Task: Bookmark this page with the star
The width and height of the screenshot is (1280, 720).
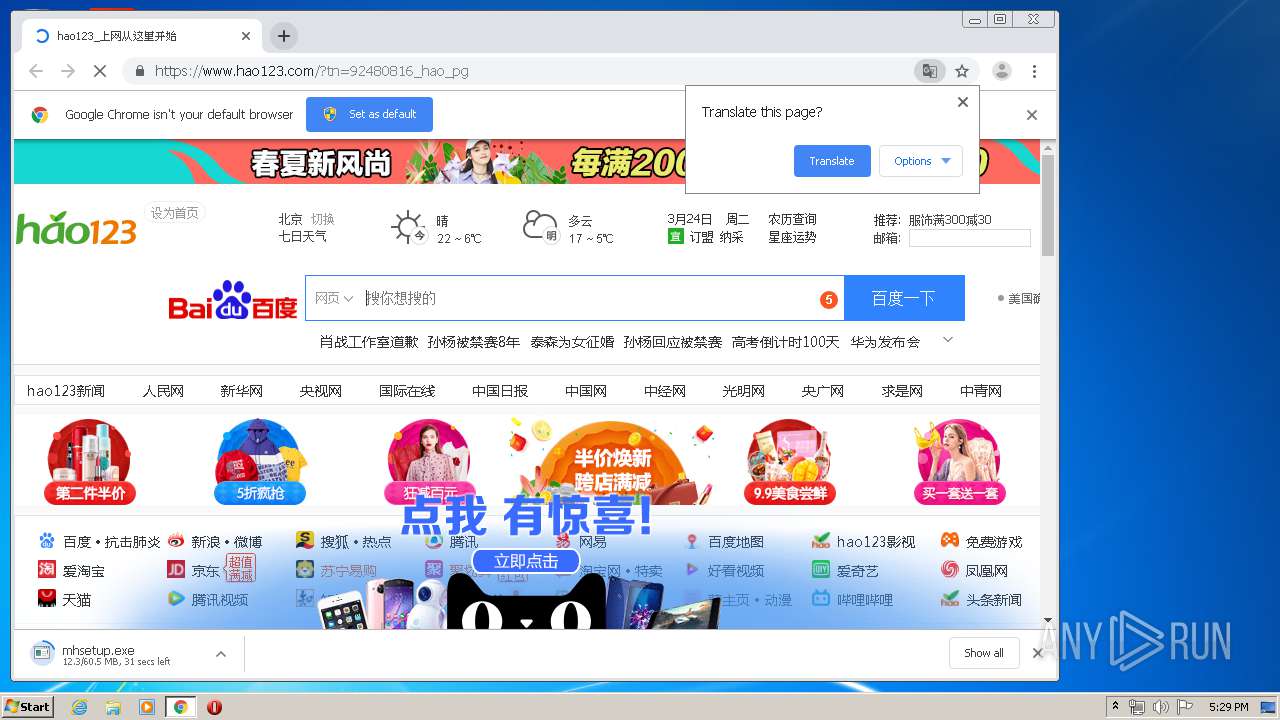Action: pos(962,71)
